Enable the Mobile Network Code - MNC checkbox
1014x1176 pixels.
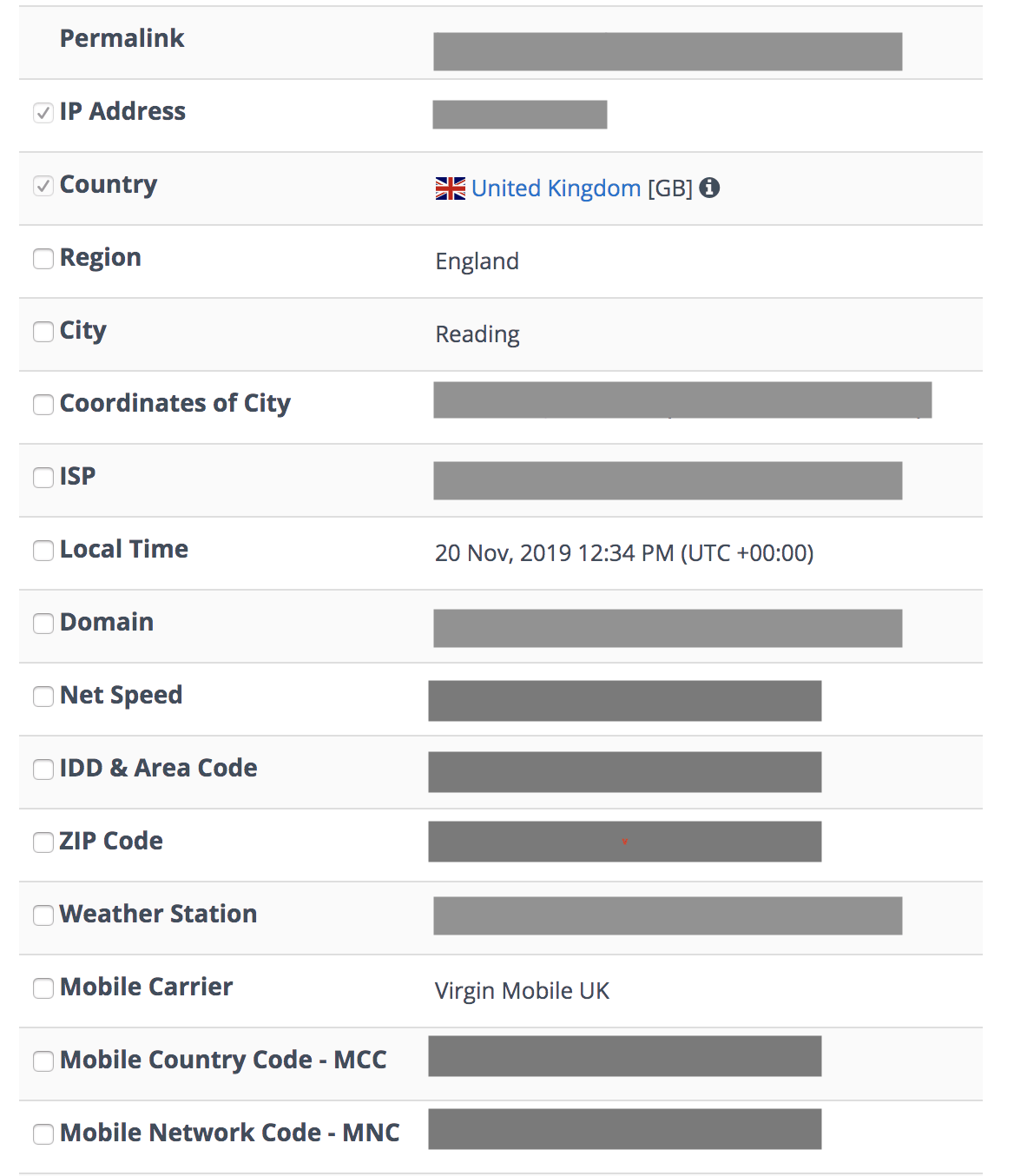pyautogui.click(x=43, y=1134)
